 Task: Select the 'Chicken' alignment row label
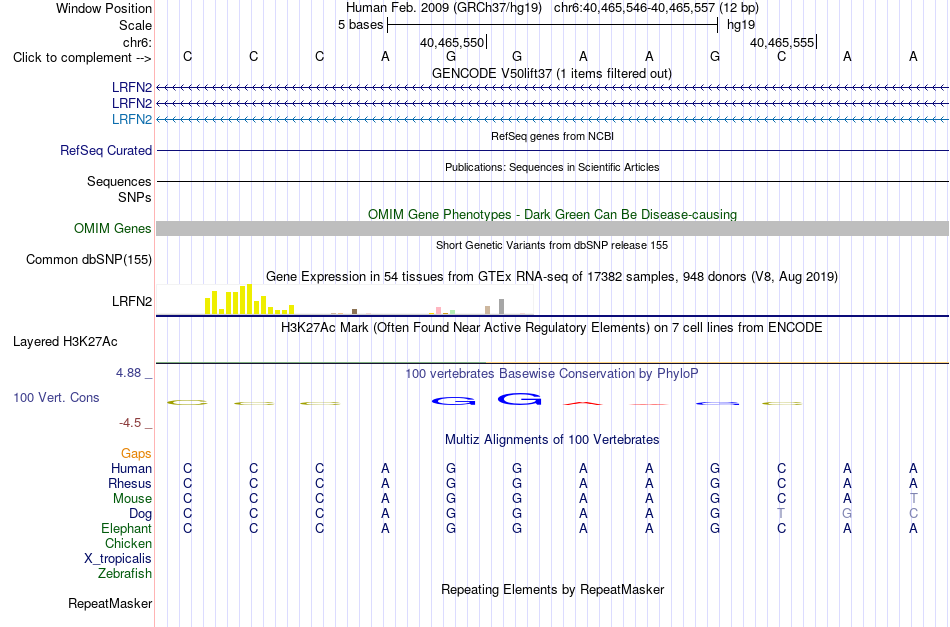pyautogui.click(x=128, y=543)
